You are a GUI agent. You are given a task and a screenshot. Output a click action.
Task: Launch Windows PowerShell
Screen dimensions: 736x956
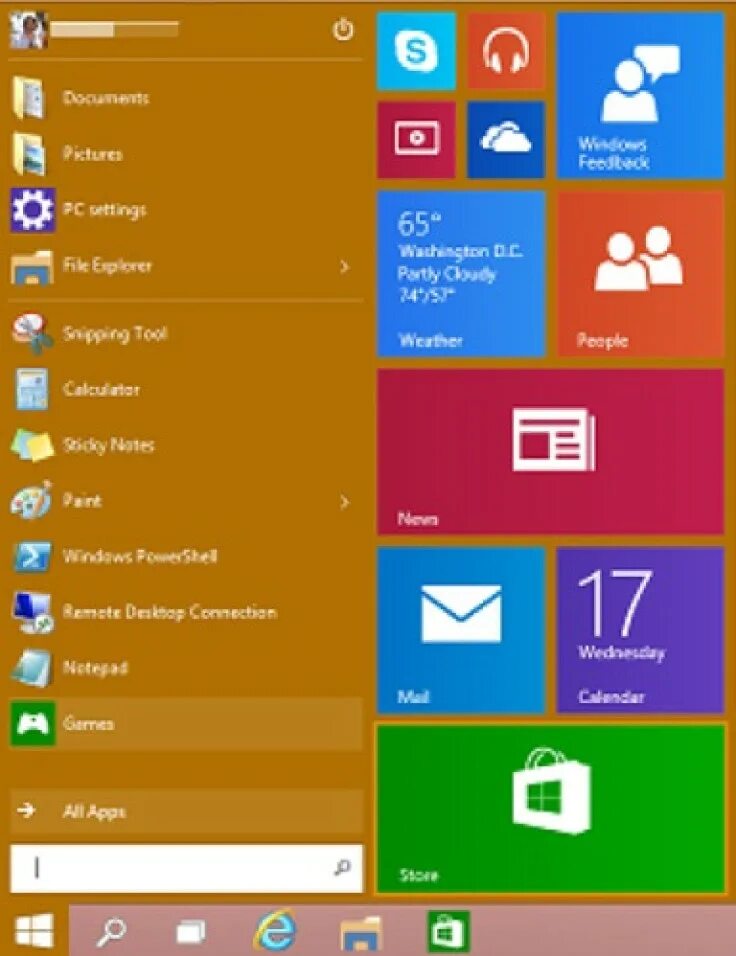[x=186, y=557]
